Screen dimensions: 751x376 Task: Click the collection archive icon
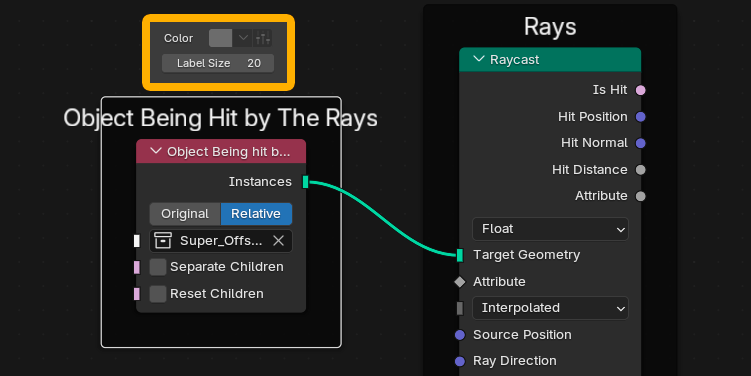163,240
